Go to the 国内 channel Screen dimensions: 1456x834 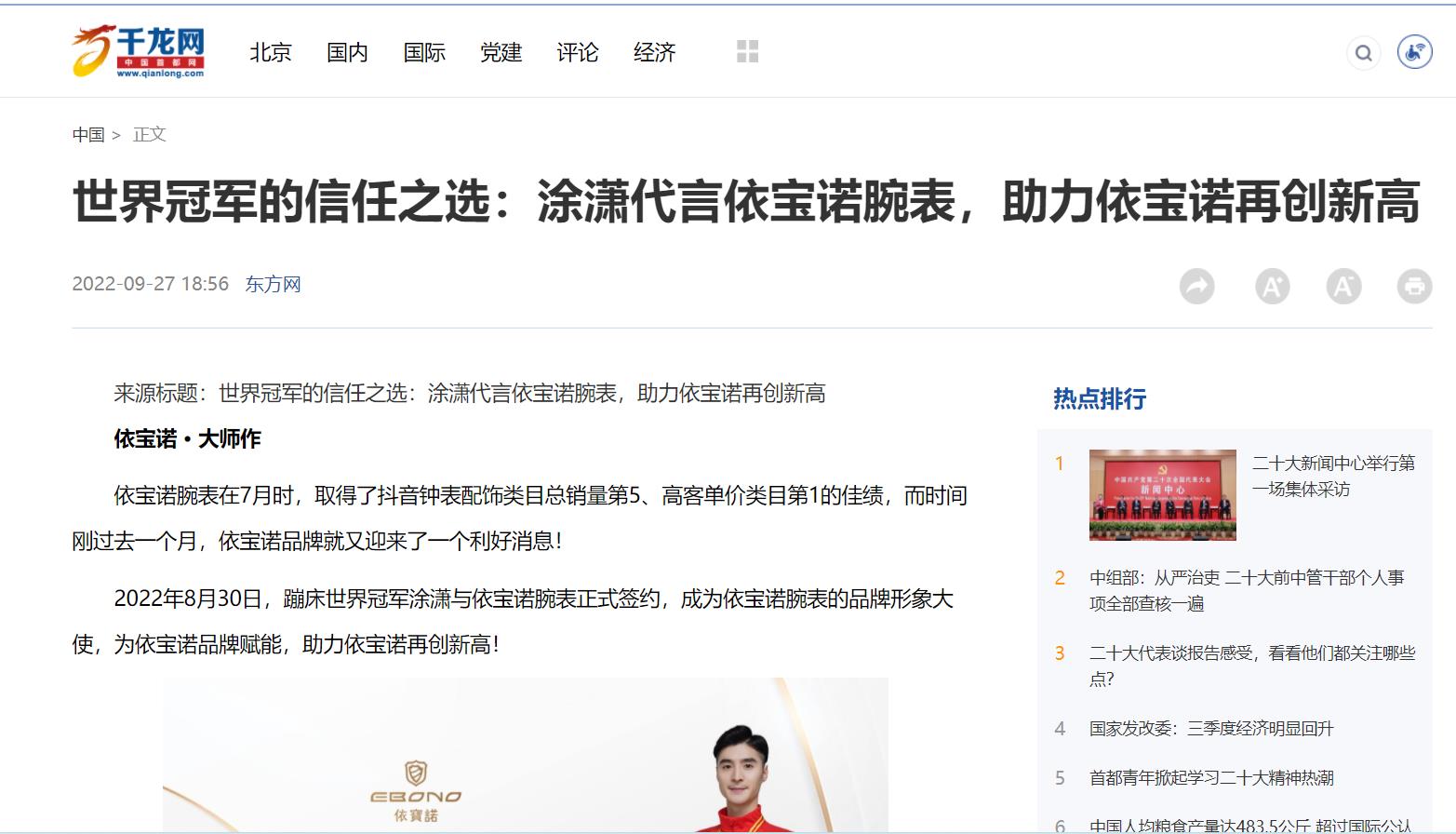tap(347, 52)
